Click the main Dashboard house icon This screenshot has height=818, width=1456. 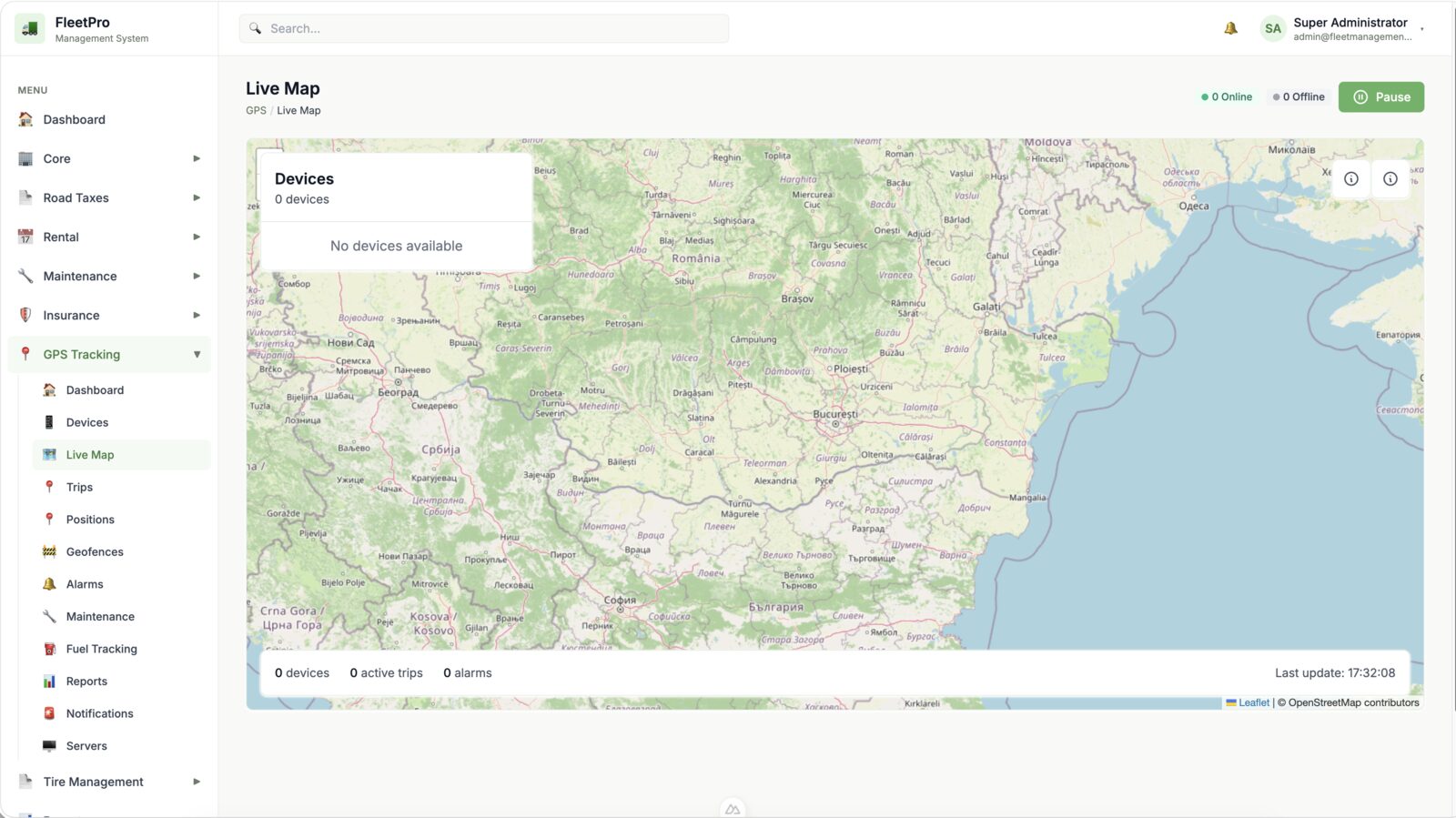[25, 119]
